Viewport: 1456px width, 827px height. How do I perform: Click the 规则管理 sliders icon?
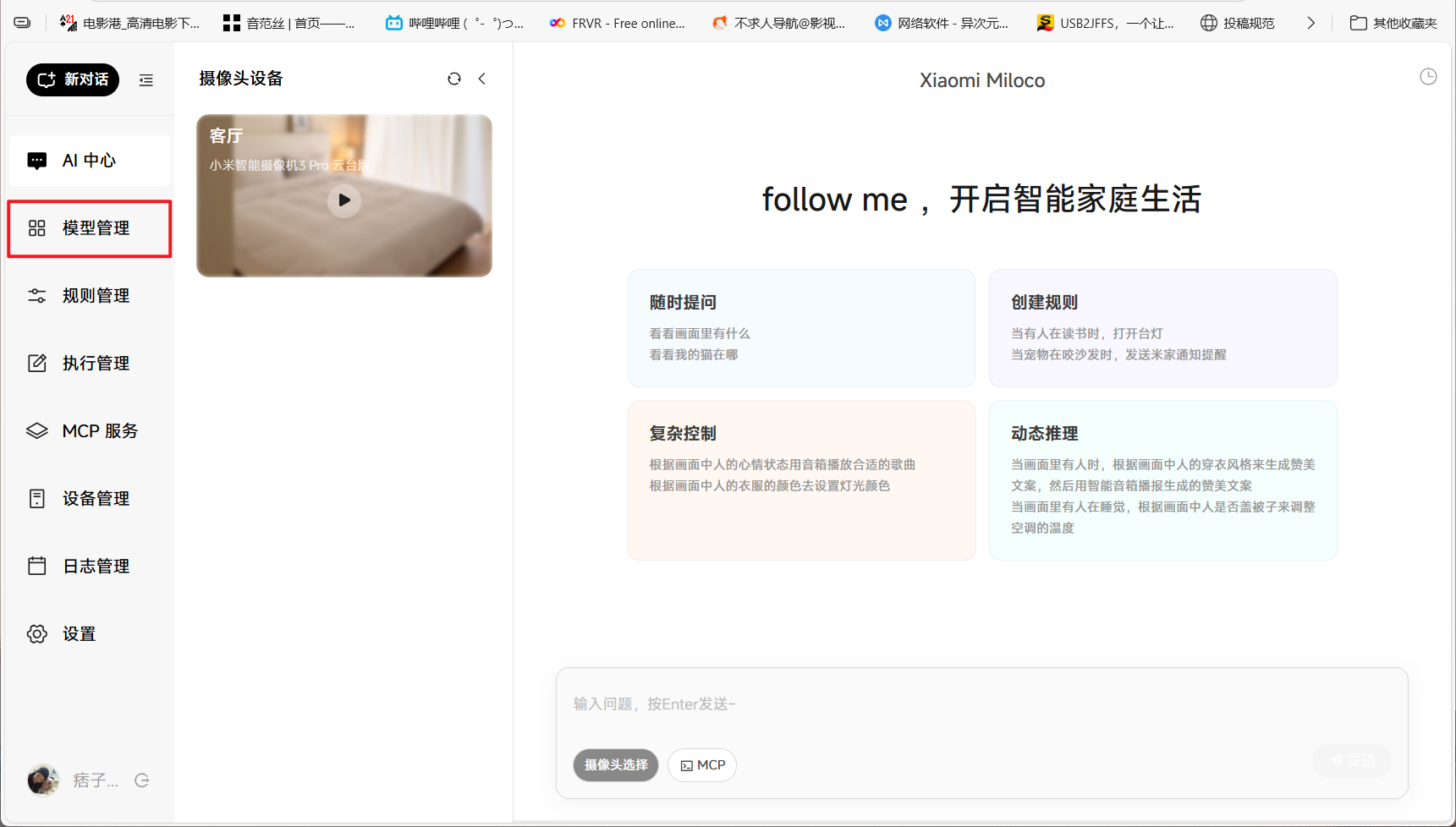37,296
